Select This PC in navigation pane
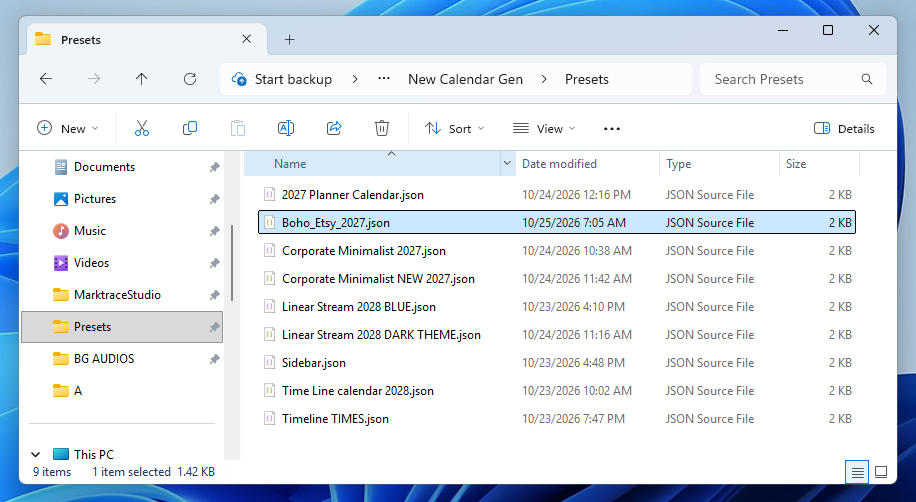916x502 pixels. tap(93, 455)
